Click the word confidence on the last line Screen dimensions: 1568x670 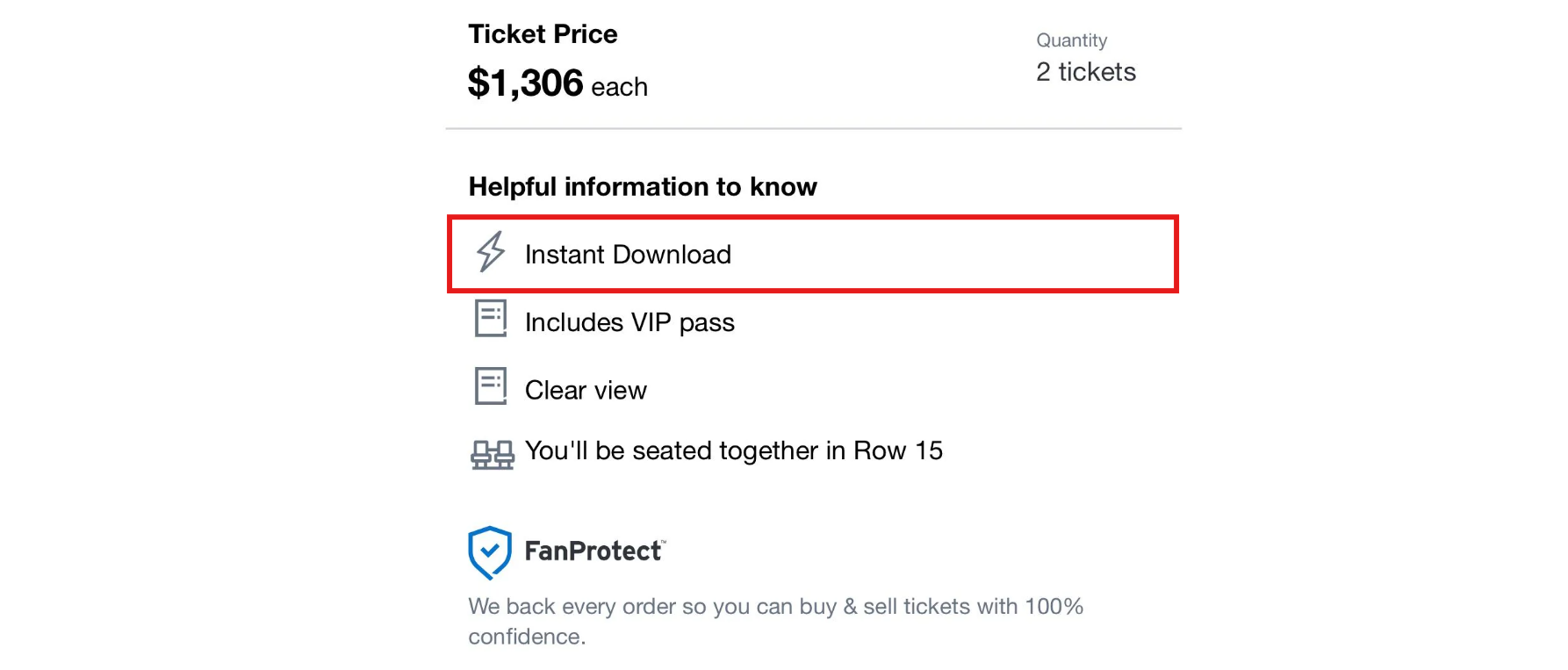tap(524, 637)
